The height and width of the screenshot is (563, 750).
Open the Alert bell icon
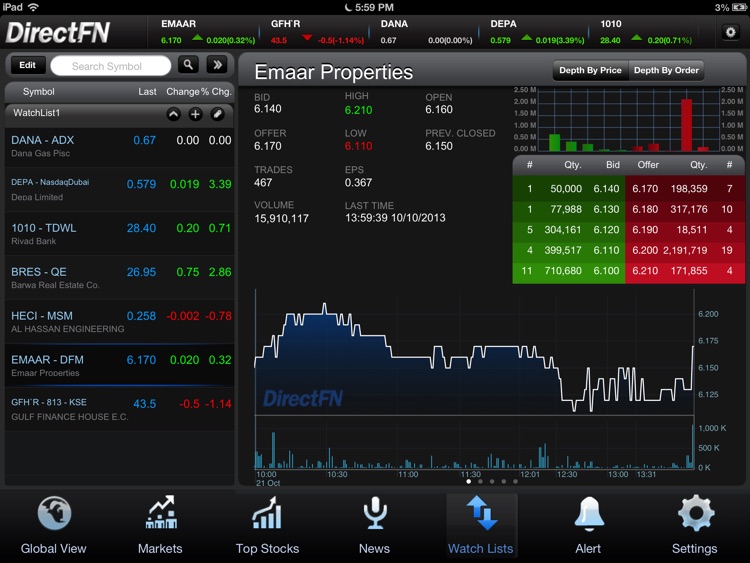(588, 514)
